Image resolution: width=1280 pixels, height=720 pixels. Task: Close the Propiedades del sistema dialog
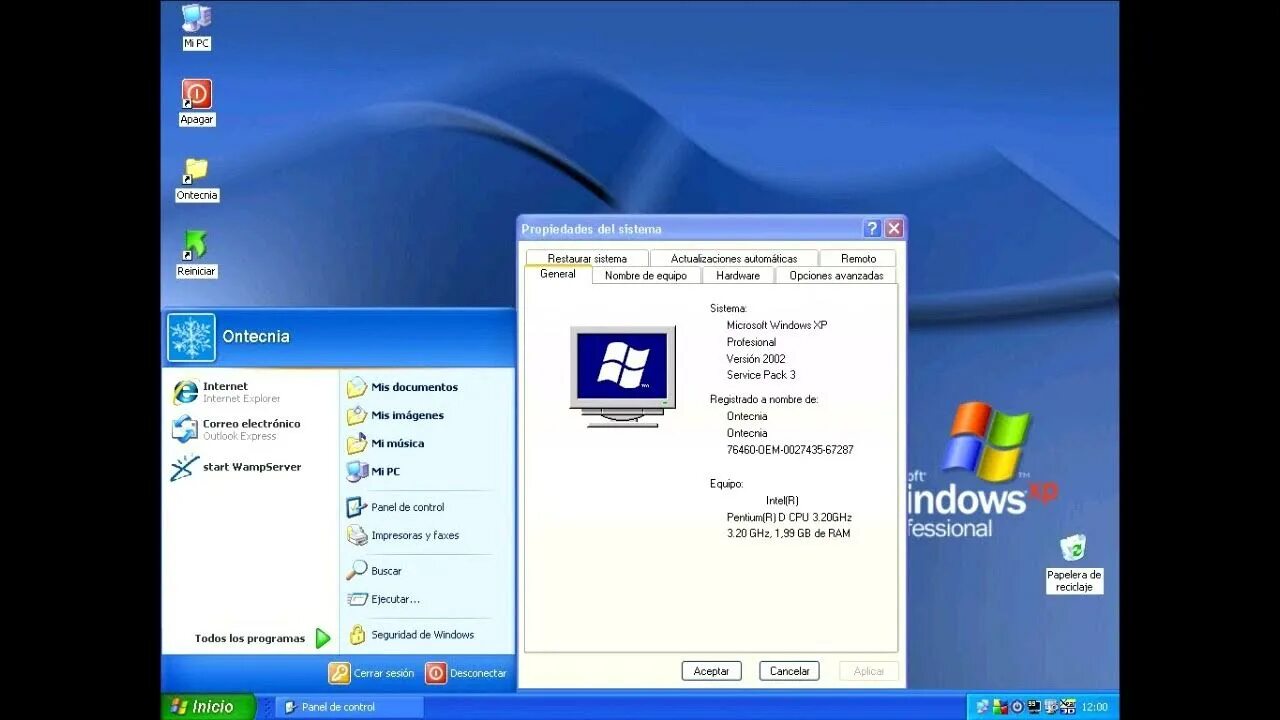pos(894,229)
